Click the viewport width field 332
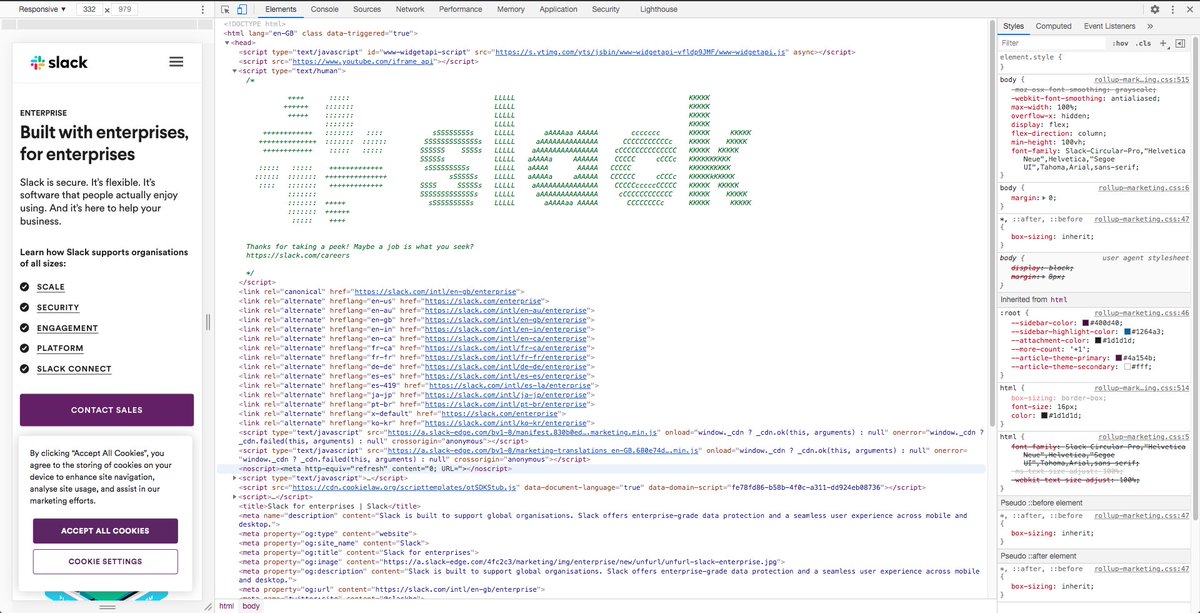The image size is (1200, 613). pyautogui.click(x=89, y=9)
